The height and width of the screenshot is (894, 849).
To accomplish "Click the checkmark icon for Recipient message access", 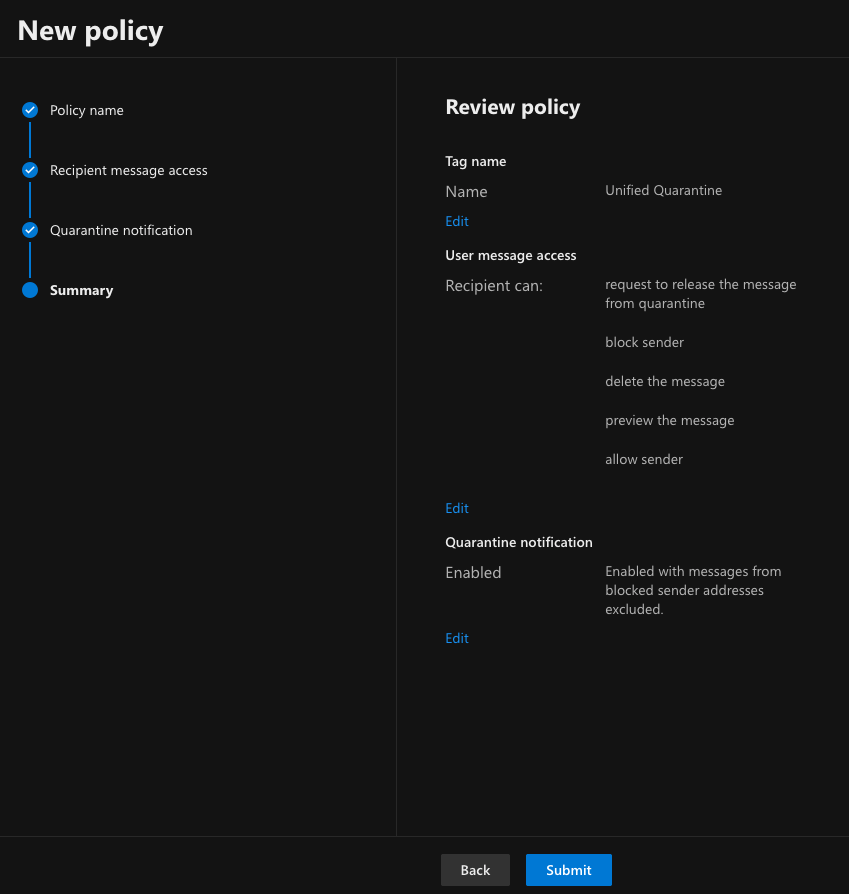I will [x=30, y=170].
